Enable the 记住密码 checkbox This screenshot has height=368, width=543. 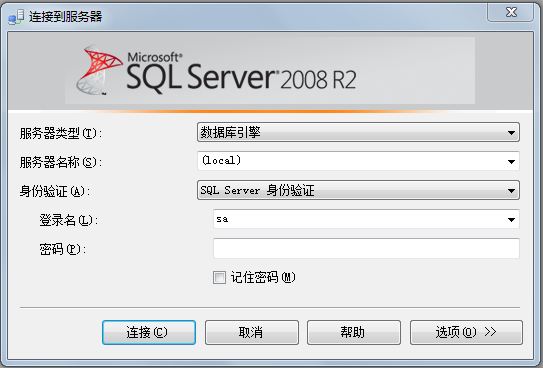click(219, 277)
